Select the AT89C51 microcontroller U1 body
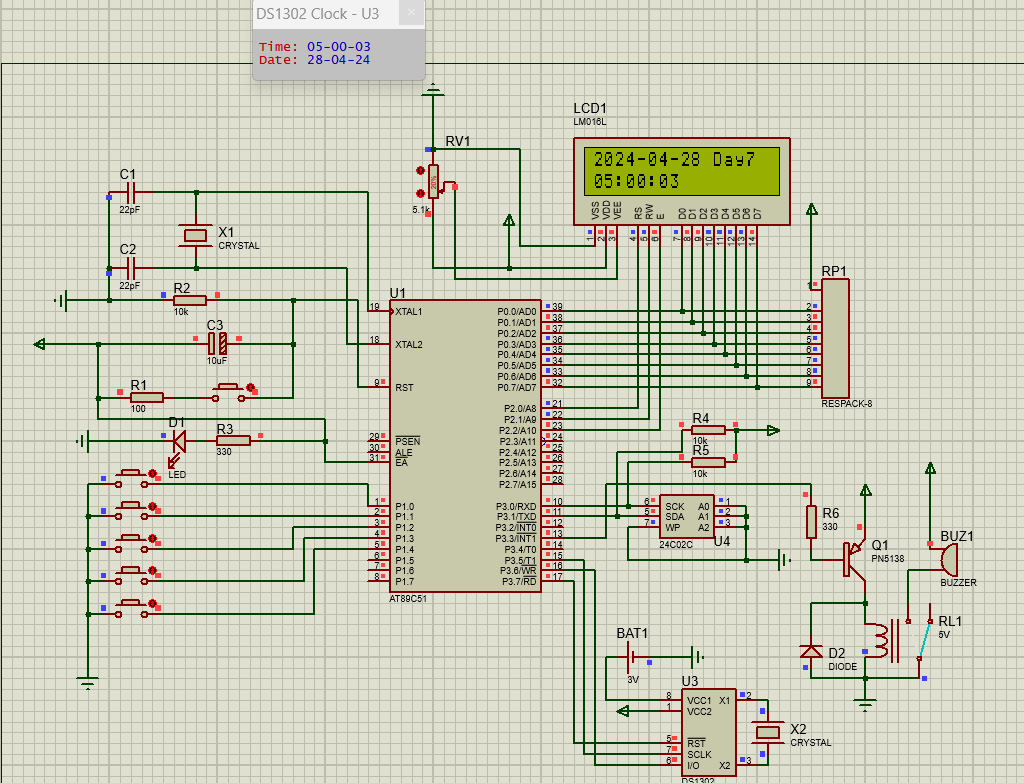Image resolution: width=1024 pixels, height=783 pixels. [x=465, y=446]
